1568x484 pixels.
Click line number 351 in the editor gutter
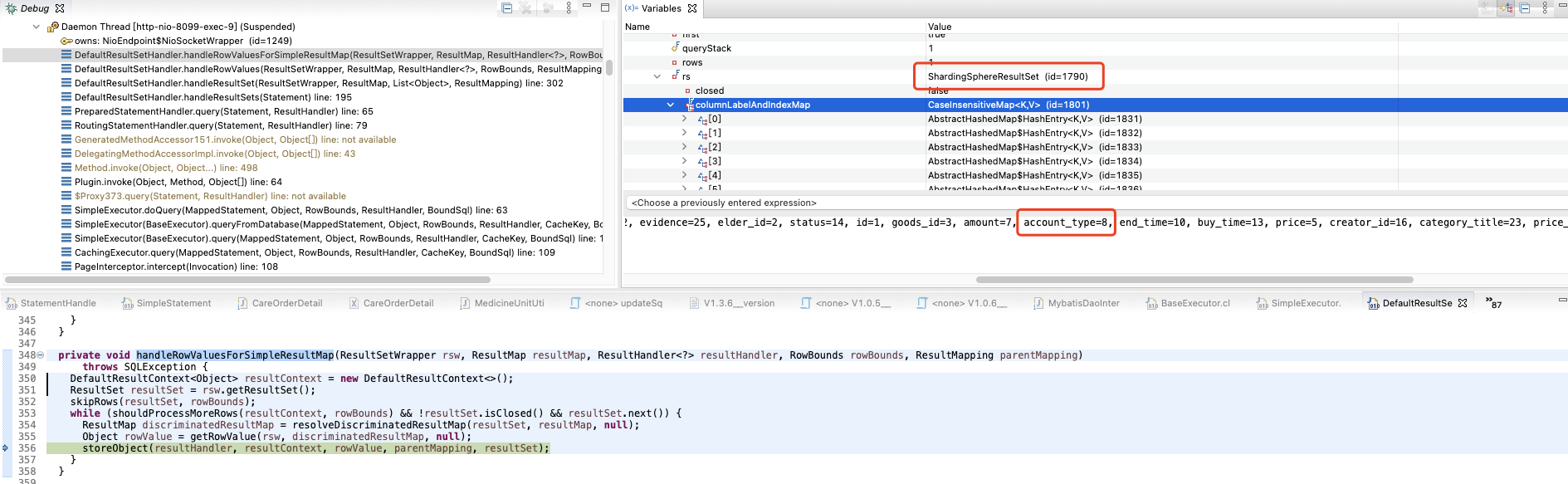27,390
